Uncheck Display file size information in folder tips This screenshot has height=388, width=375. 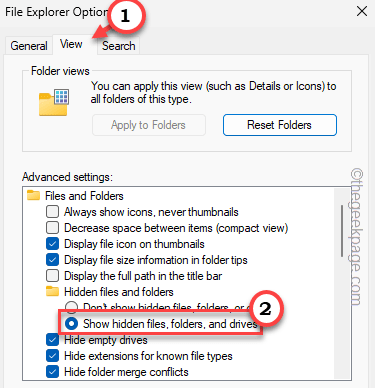click(52, 260)
